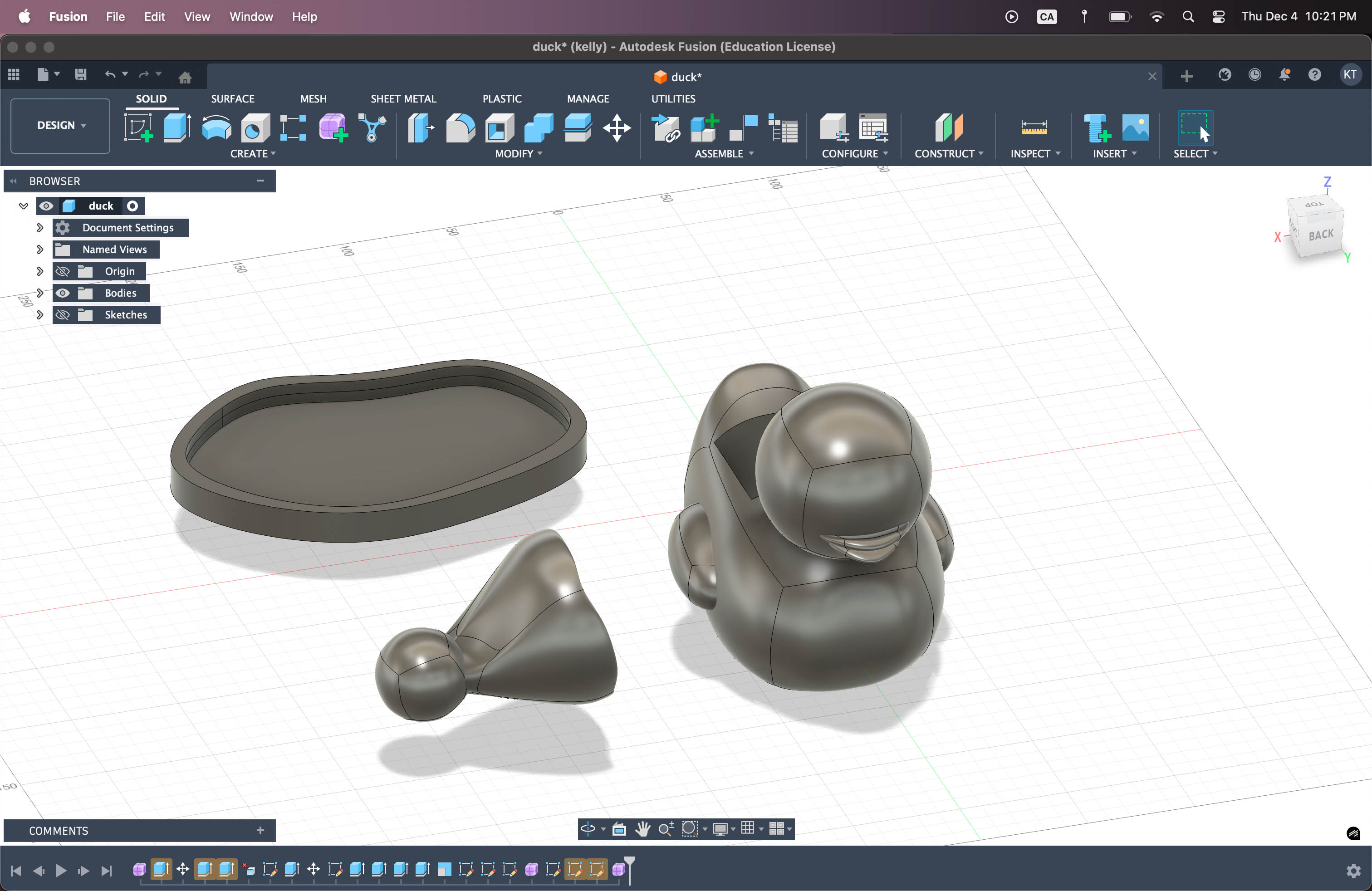Select the Create Sketch tool
The image size is (1372, 891).
(x=138, y=127)
